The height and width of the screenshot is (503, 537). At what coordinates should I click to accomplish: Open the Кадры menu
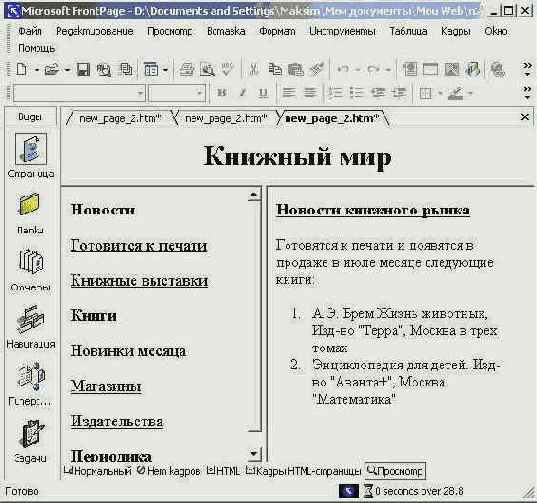click(455, 31)
